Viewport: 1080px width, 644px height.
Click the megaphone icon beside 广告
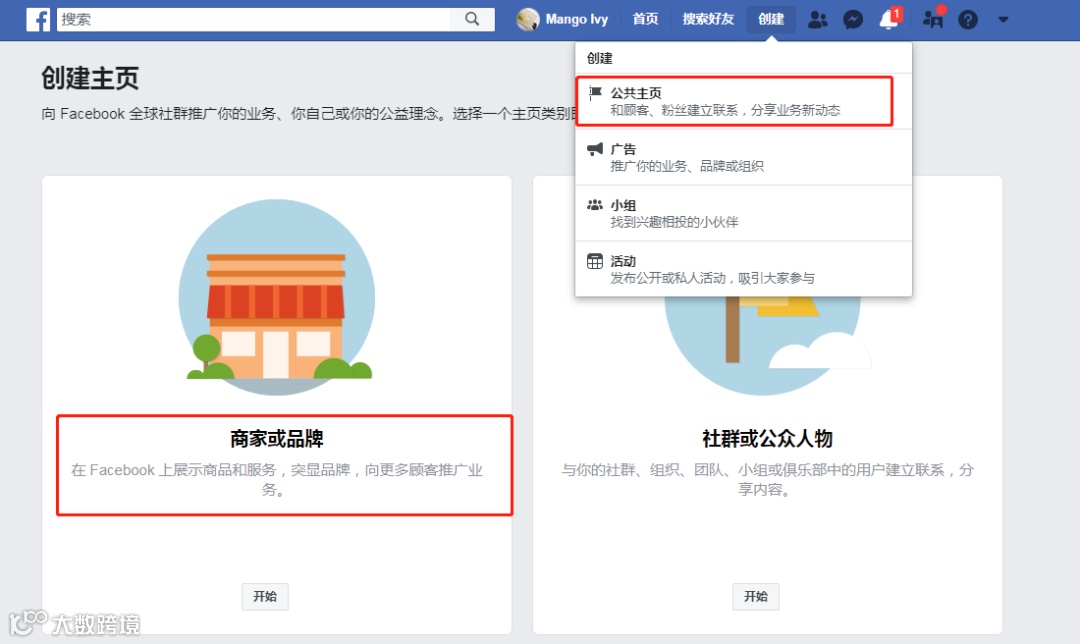(594, 149)
